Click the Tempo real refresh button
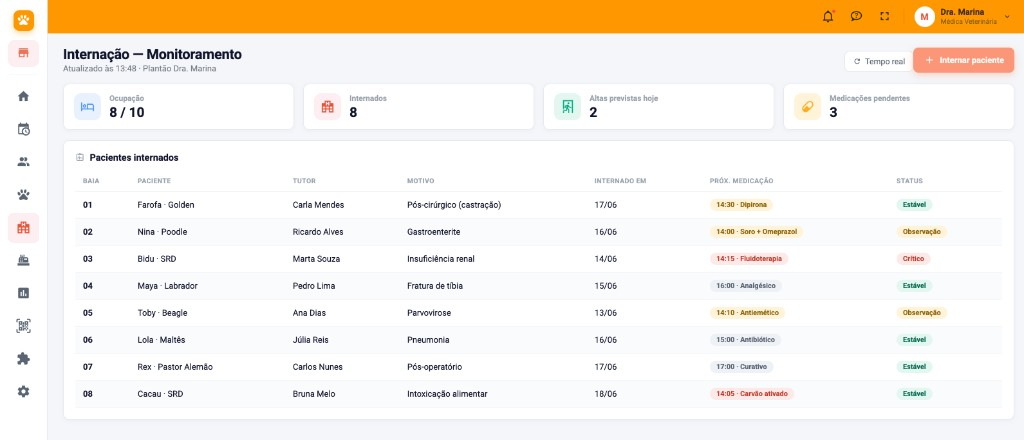Viewport: 1024px width, 440px height. [878, 61]
